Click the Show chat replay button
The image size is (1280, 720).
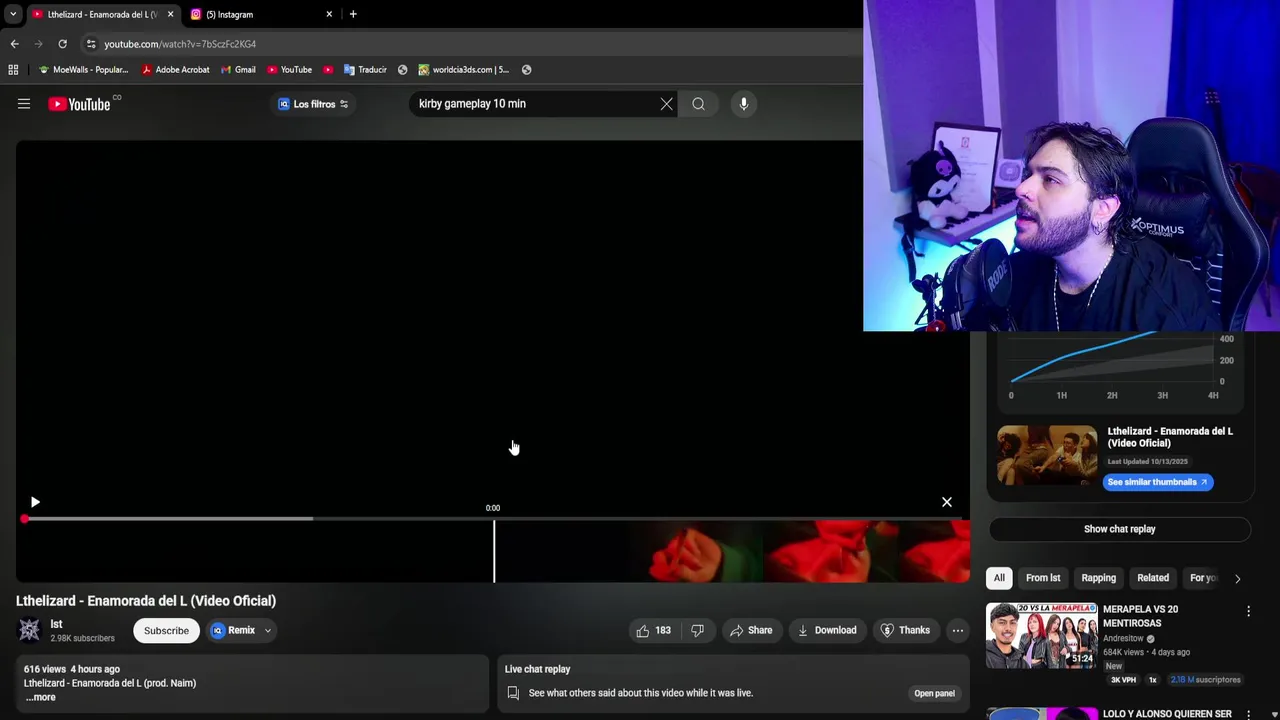[x=1119, y=529]
